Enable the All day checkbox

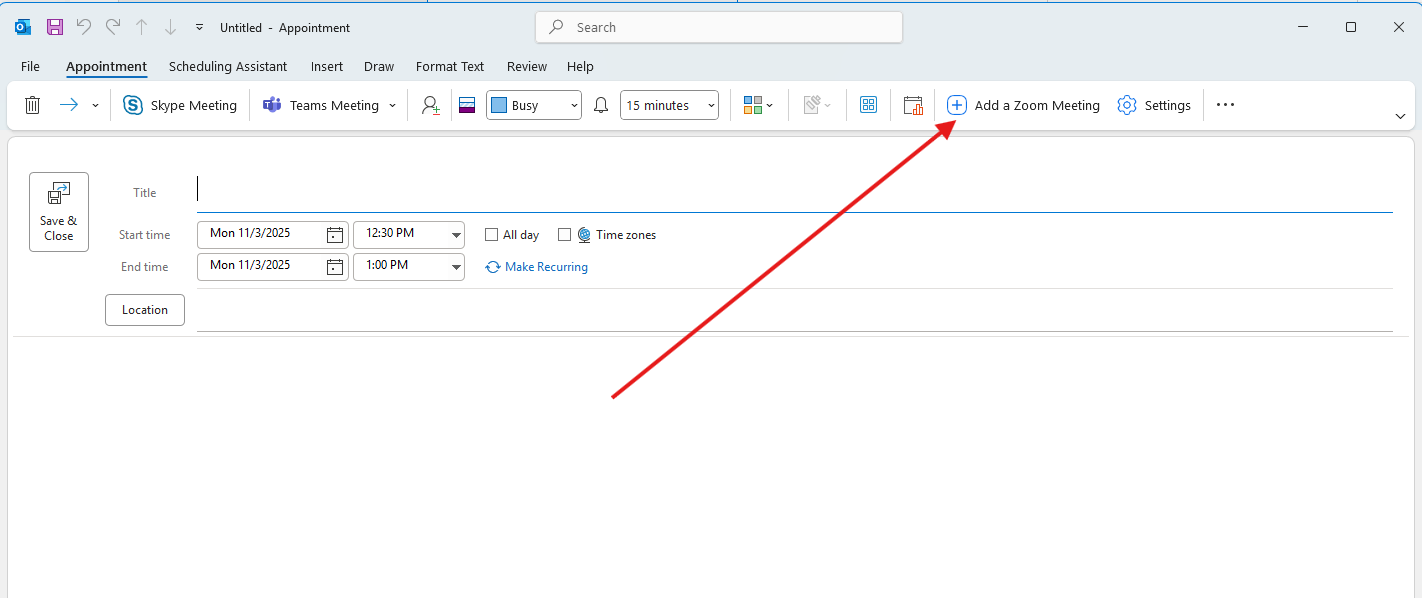point(491,235)
